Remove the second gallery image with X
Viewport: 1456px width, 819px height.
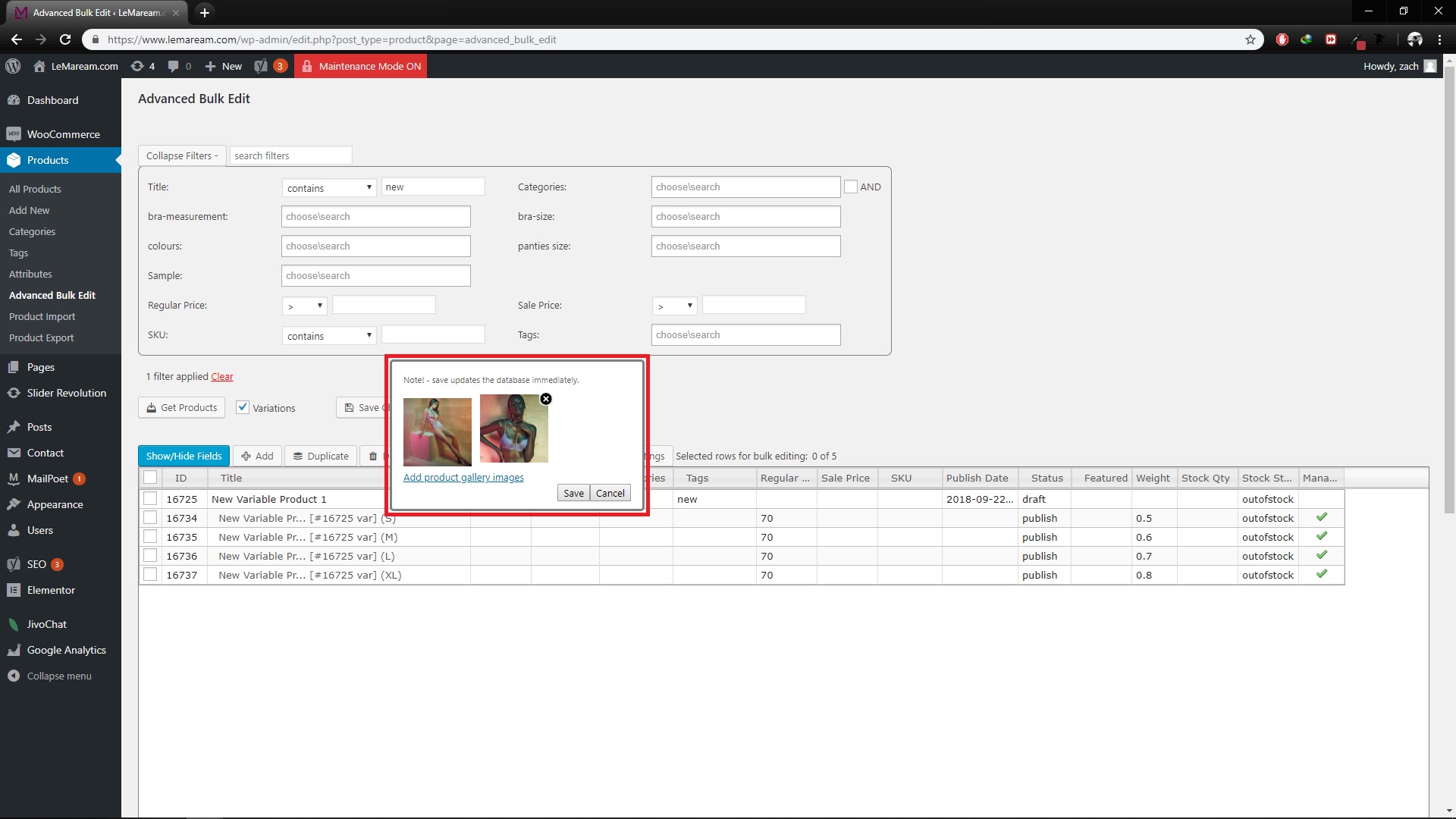coord(546,399)
